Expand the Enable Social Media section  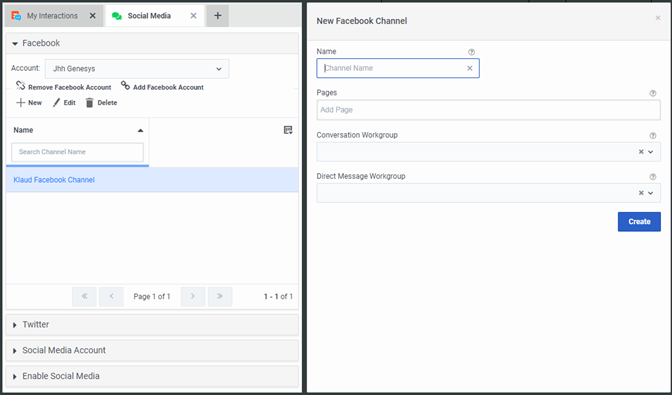pyautogui.click(x=152, y=376)
